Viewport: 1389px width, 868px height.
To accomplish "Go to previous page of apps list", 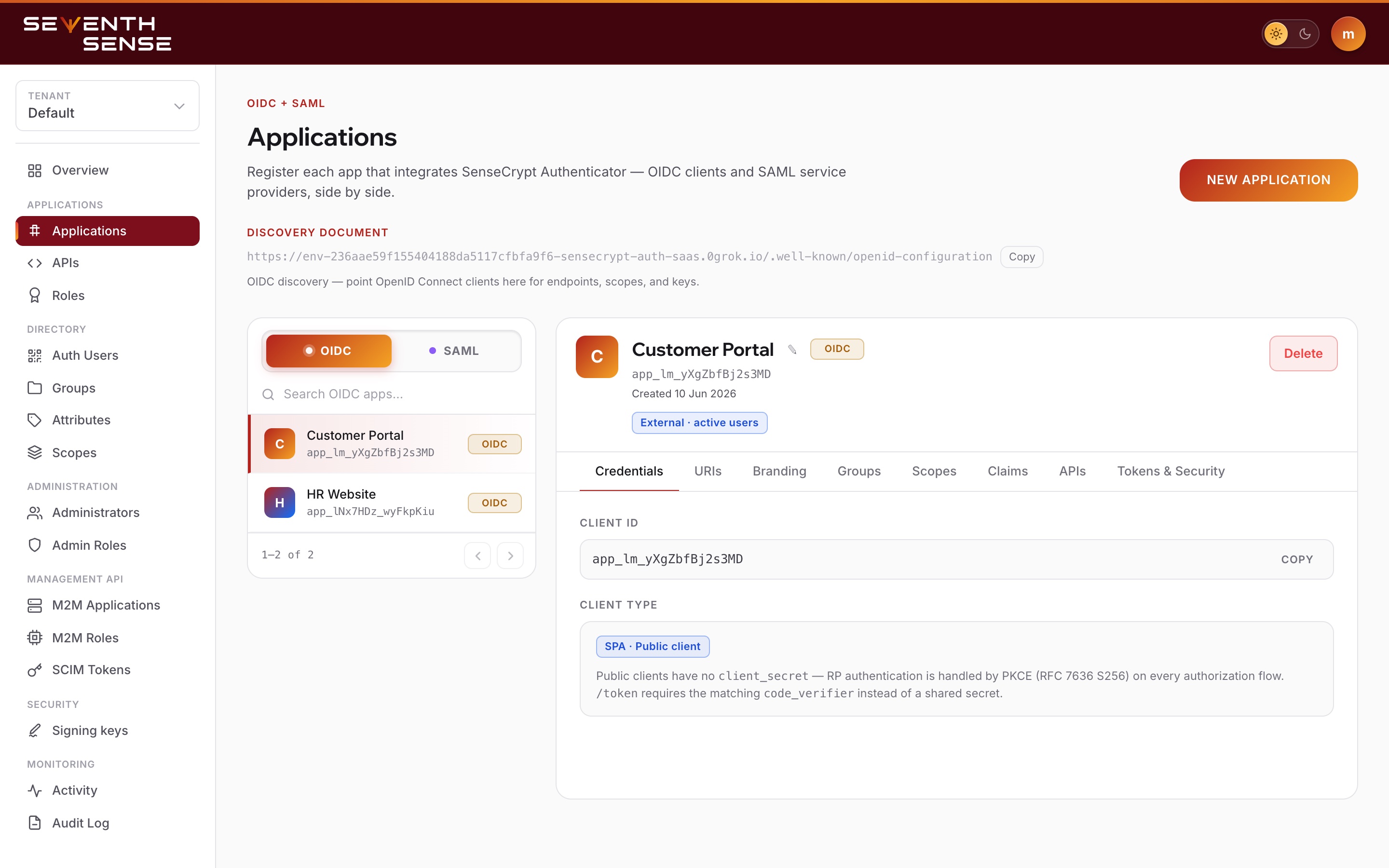I will pyautogui.click(x=477, y=556).
